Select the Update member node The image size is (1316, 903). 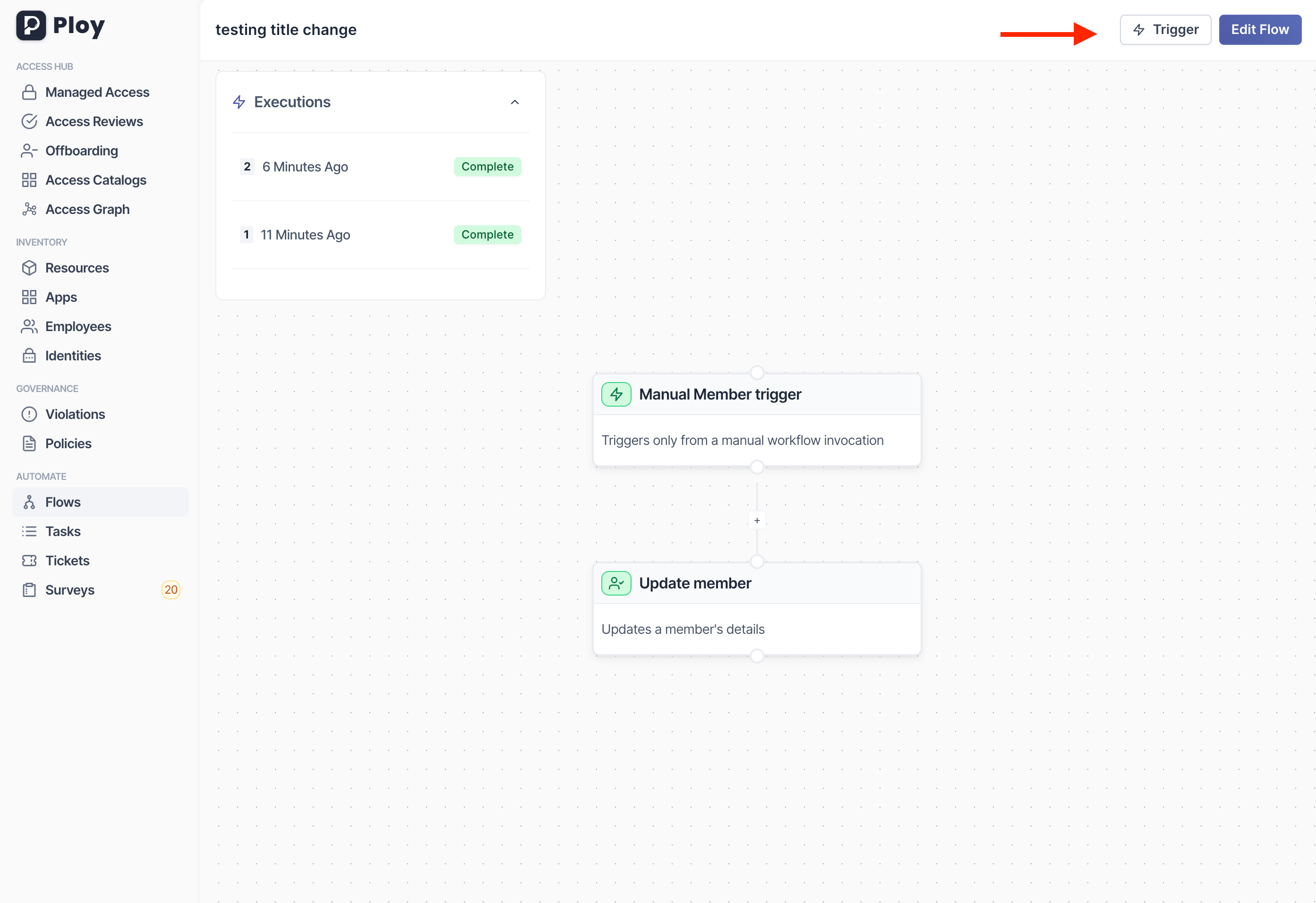pos(757,609)
